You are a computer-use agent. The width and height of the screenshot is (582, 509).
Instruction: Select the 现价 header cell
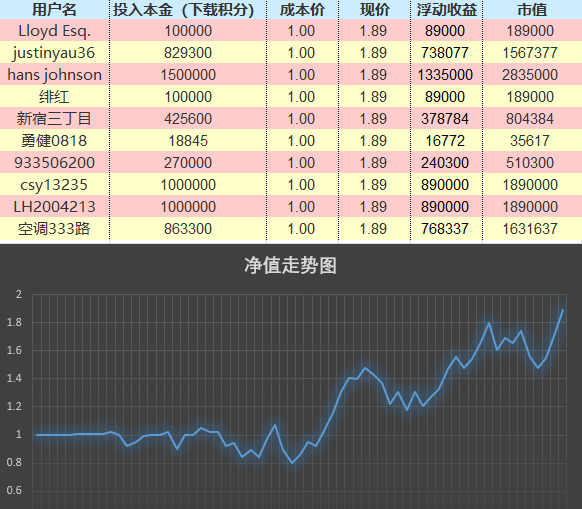374,10
